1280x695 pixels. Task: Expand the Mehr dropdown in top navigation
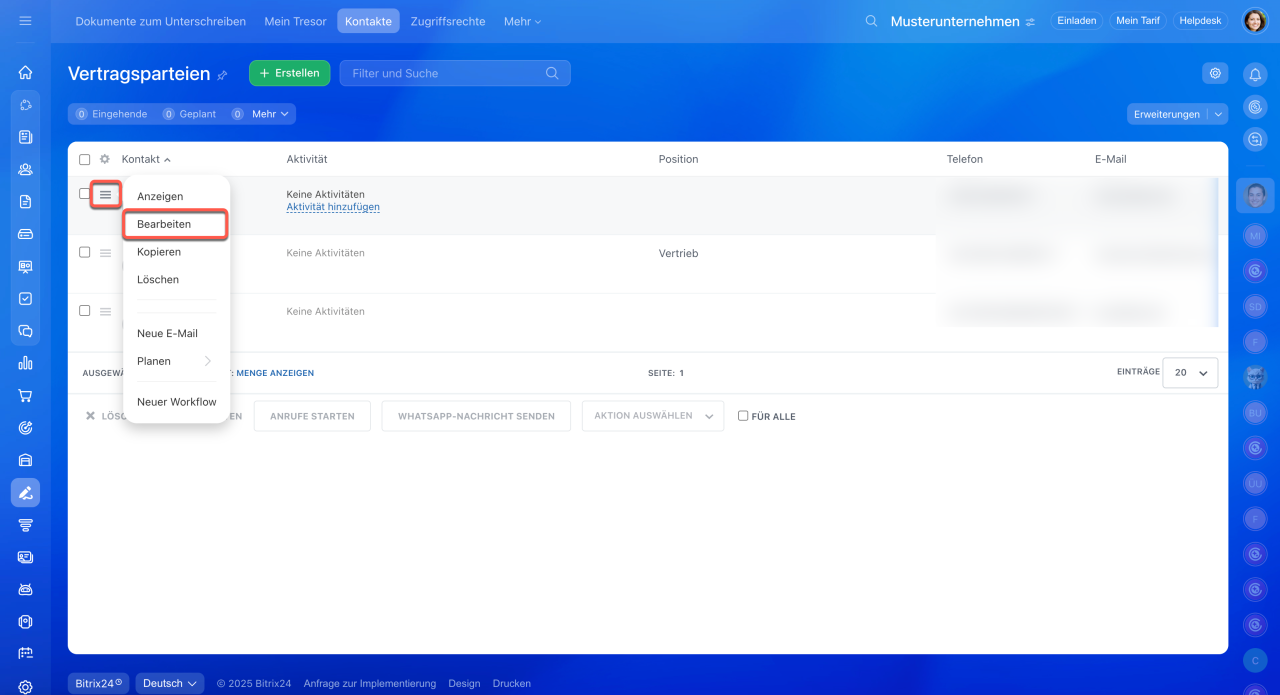(522, 21)
